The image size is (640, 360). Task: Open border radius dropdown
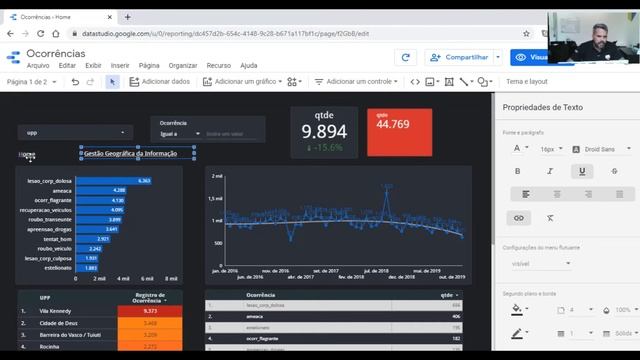pyautogui.click(x=575, y=310)
